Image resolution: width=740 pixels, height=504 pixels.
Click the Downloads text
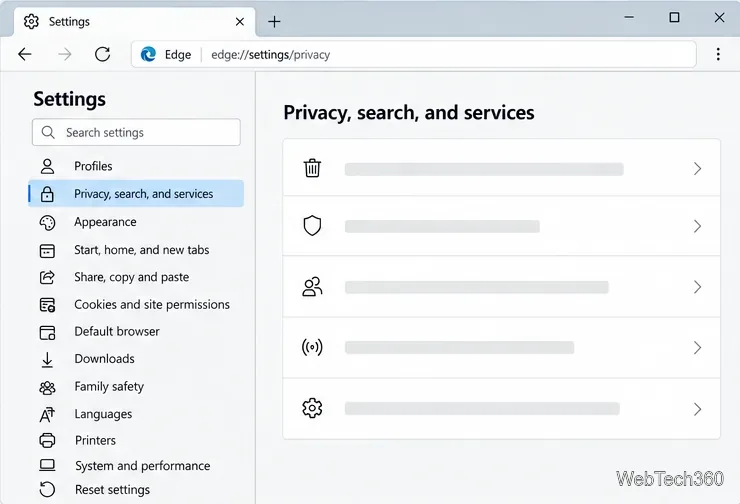pyautogui.click(x=104, y=359)
